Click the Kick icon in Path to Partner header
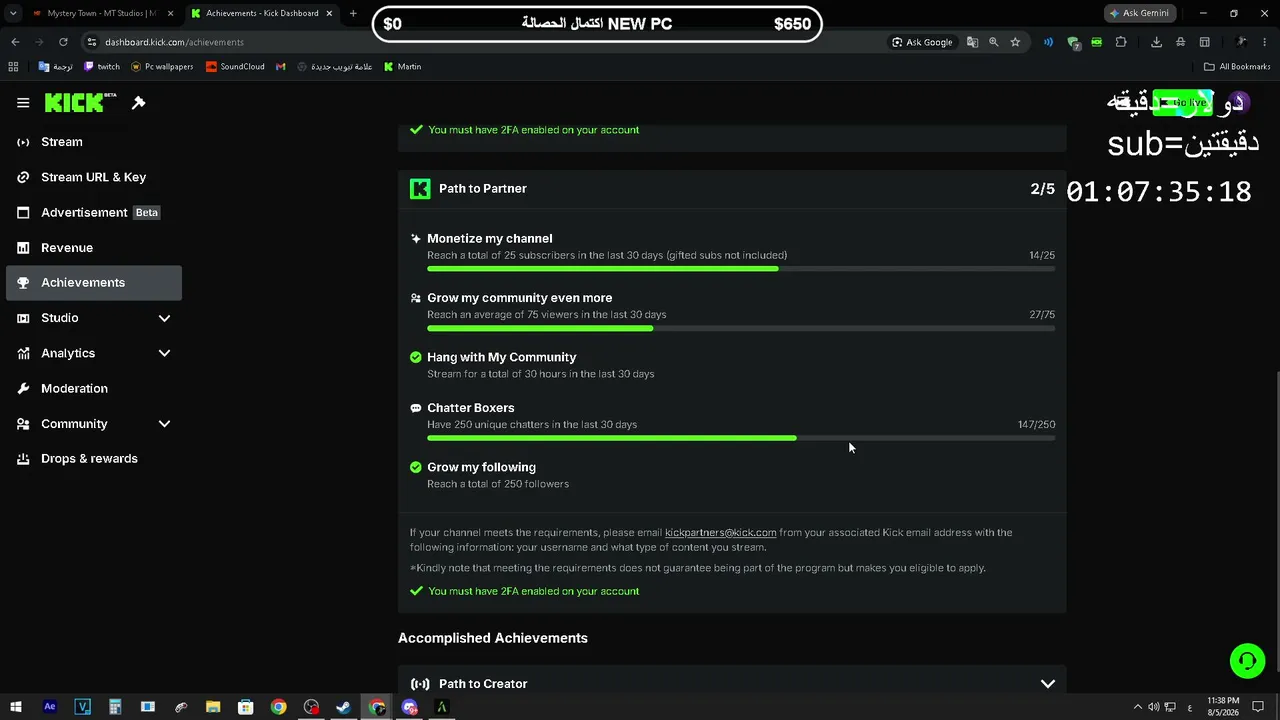The height and width of the screenshot is (720, 1280). coord(420,189)
